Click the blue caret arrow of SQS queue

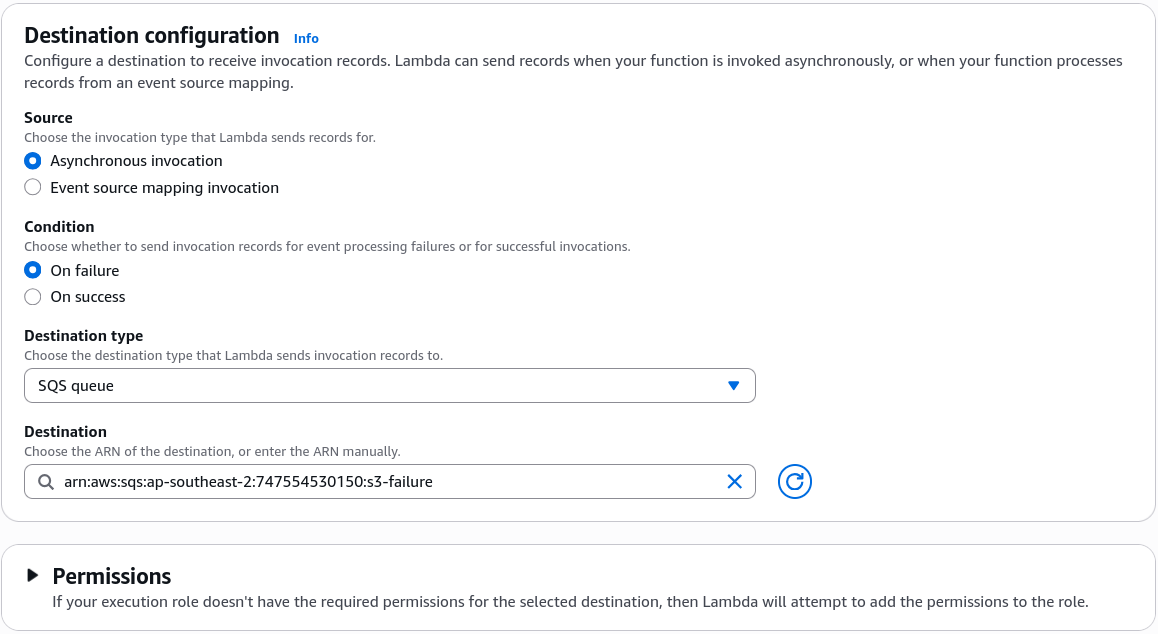pos(733,386)
